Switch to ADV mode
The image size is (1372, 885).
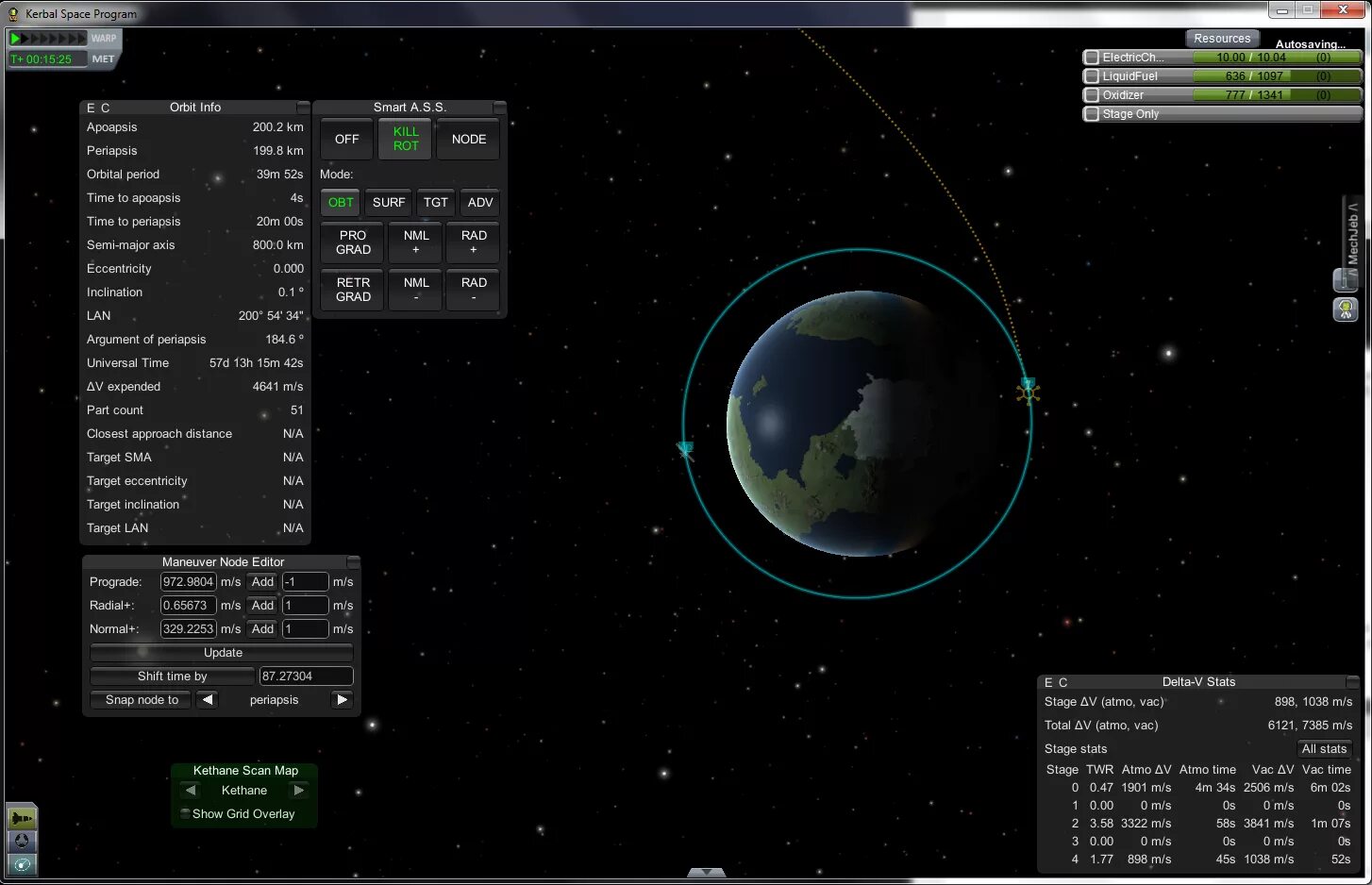(x=480, y=202)
